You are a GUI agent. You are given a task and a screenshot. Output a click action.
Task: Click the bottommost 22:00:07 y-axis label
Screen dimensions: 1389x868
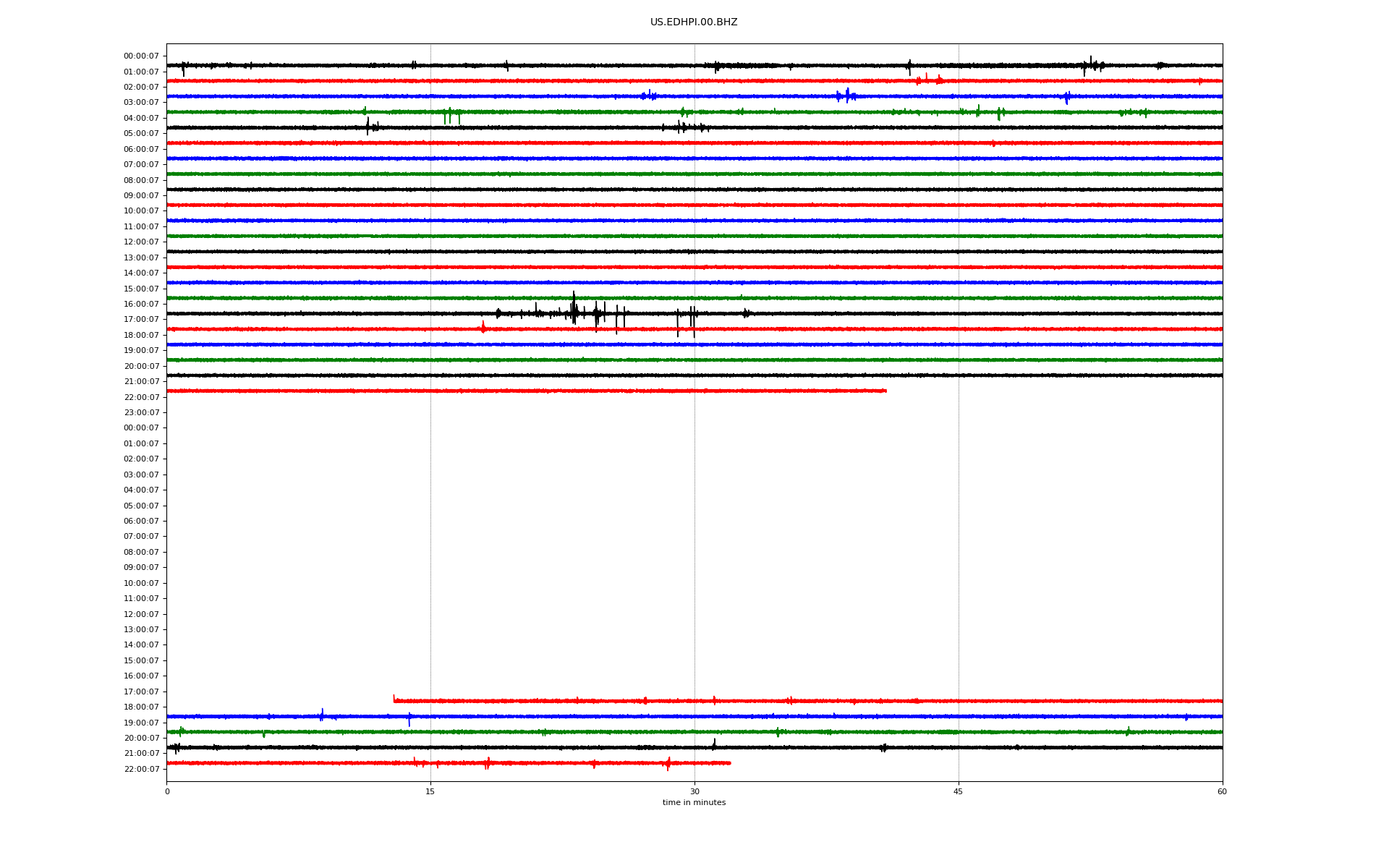point(141,769)
